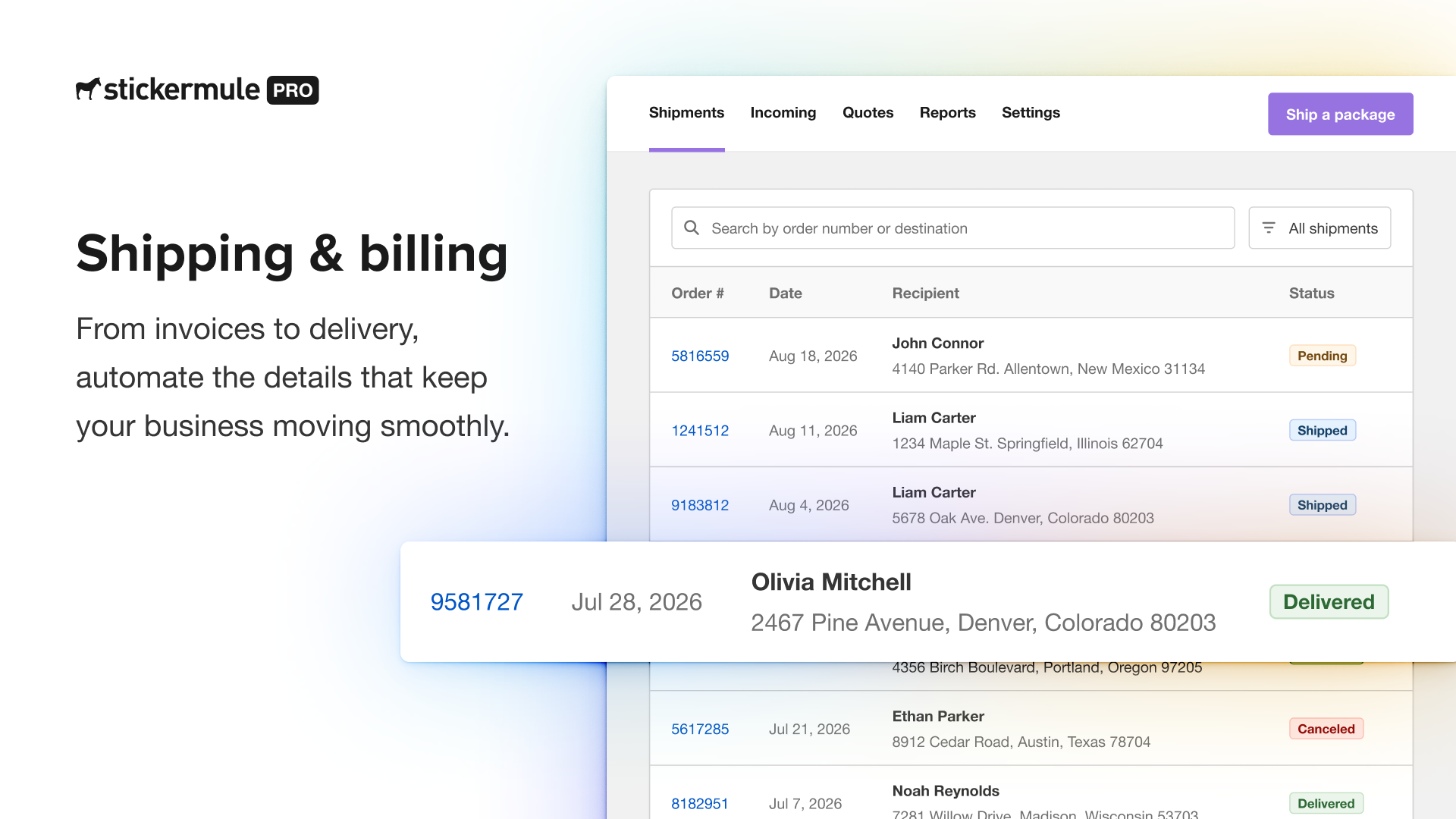The height and width of the screenshot is (819, 1456).
Task: Click date Jul 21, 2026
Action: click(x=809, y=729)
